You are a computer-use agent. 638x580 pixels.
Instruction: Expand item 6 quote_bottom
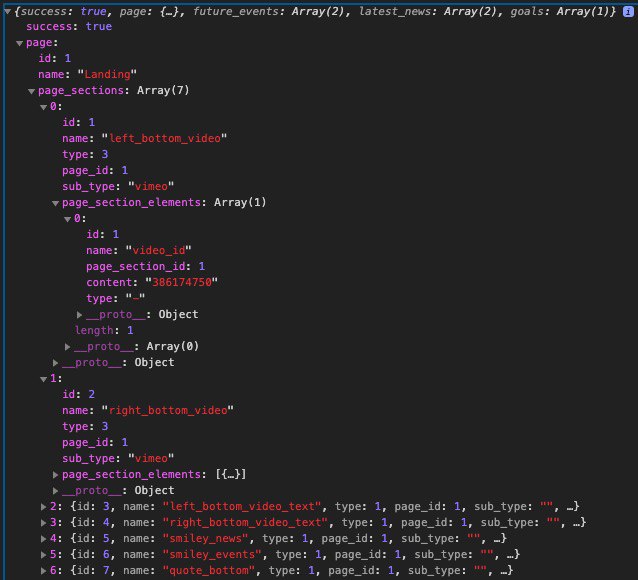44,571
